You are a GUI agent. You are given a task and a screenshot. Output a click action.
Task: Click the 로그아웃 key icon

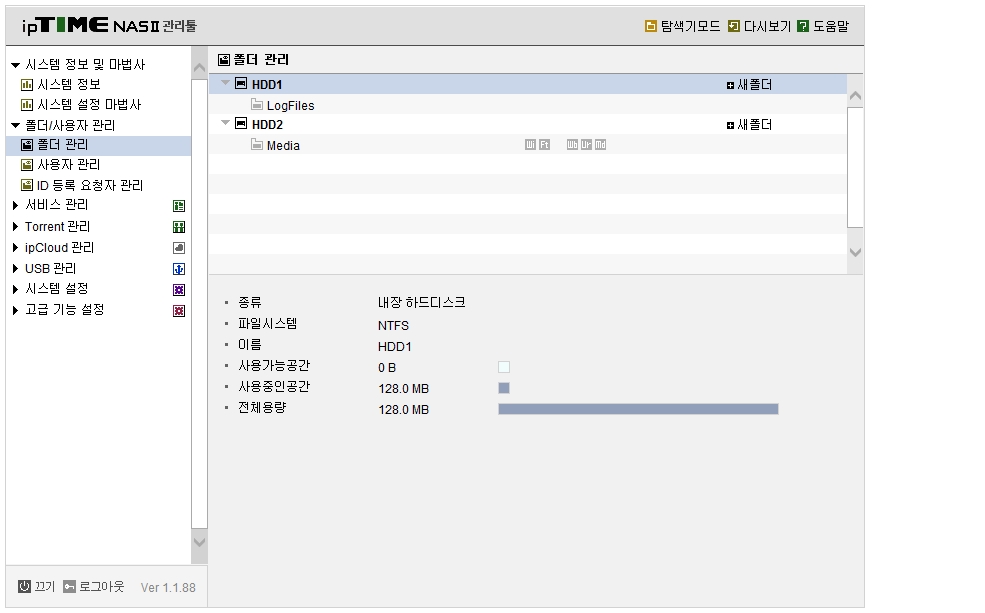pos(70,587)
